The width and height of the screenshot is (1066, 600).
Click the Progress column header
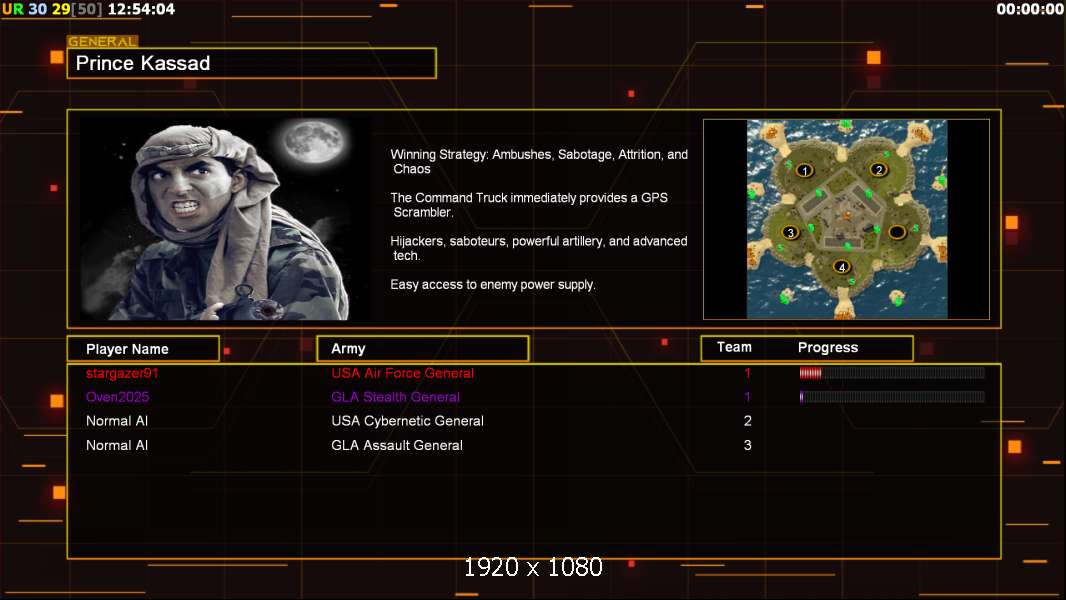coord(827,347)
